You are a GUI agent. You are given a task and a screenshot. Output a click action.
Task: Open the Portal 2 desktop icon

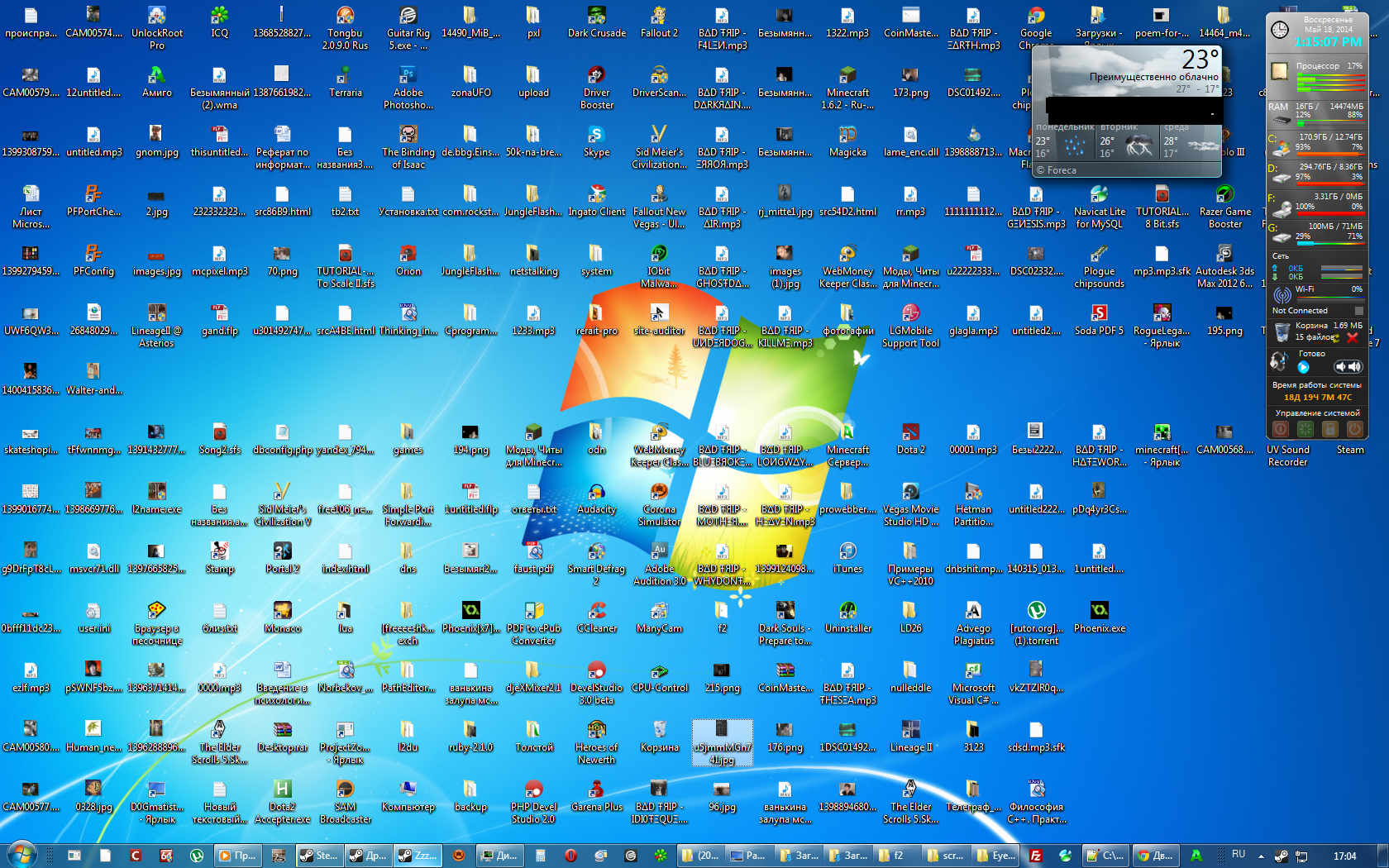(282, 557)
